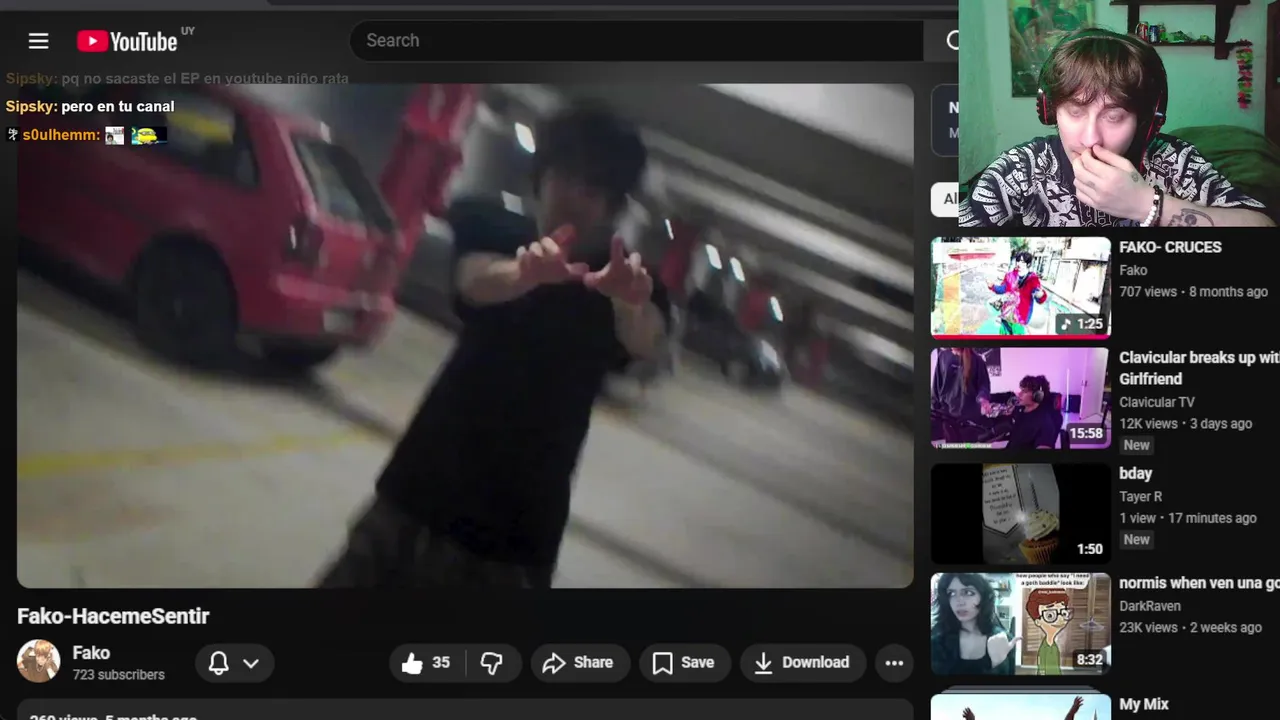The width and height of the screenshot is (1280, 720).
Task: Open the three-dot more actions menu
Action: click(x=894, y=663)
